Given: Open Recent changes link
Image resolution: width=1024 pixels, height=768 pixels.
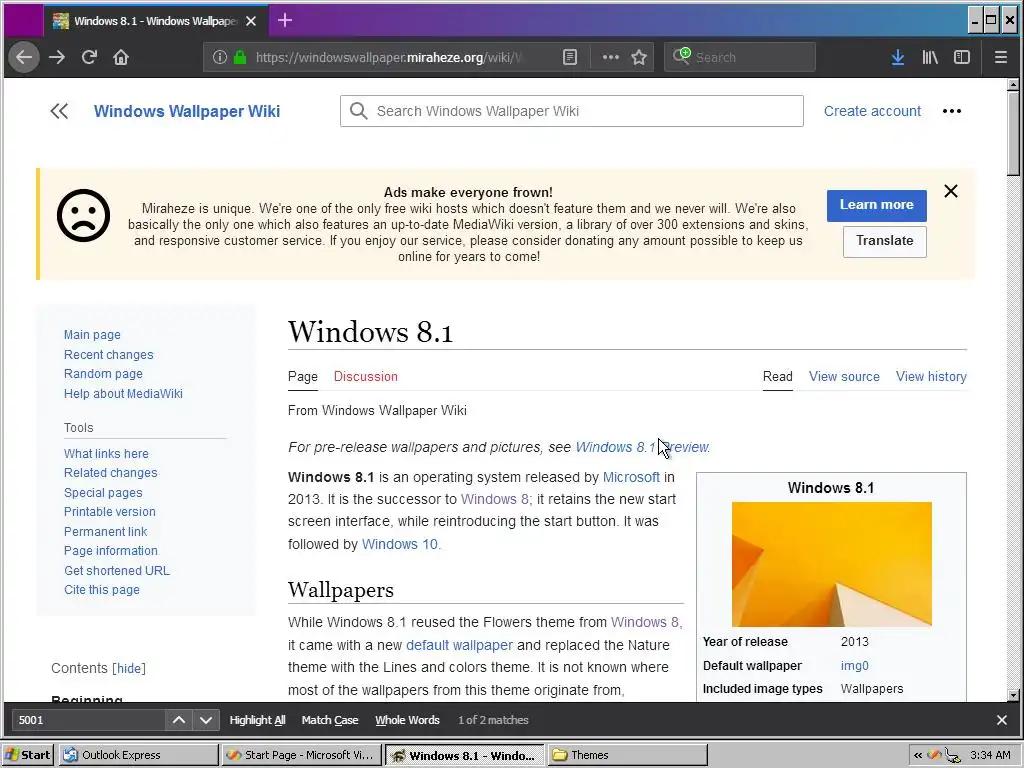Looking at the screenshot, I should [108, 355].
